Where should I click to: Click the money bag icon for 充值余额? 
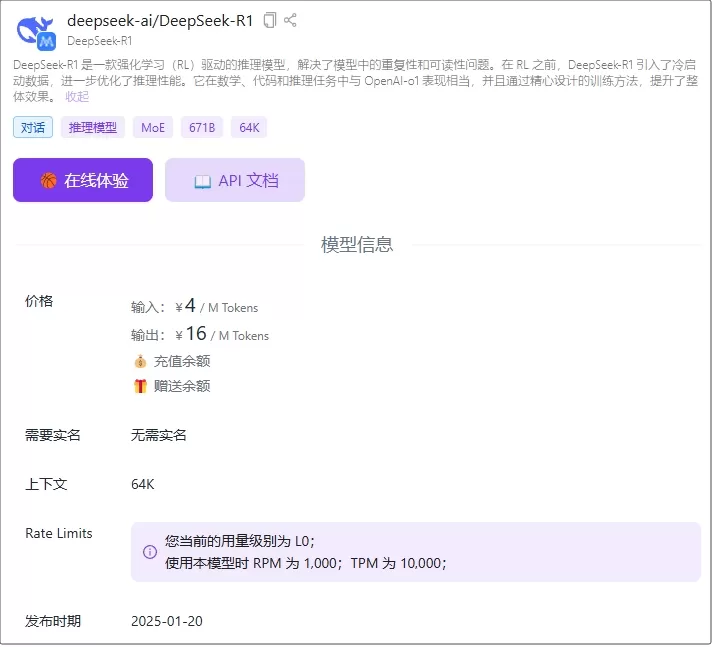[x=140, y=362]
